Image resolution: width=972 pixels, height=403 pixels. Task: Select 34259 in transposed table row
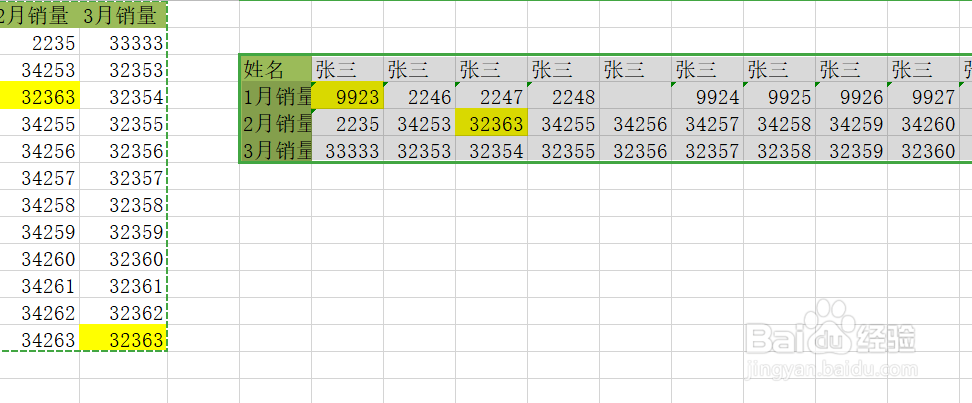point(851,123)
